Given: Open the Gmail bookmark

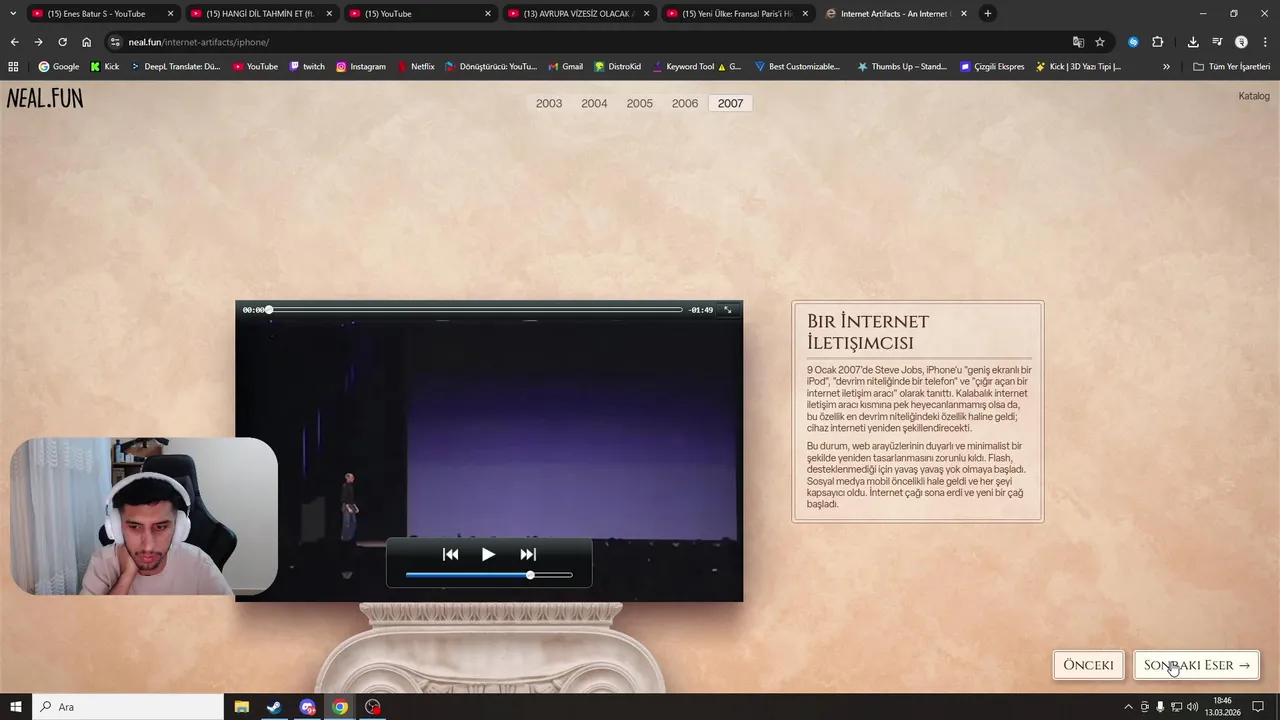Looking at the screenshot, I should 565,67.
